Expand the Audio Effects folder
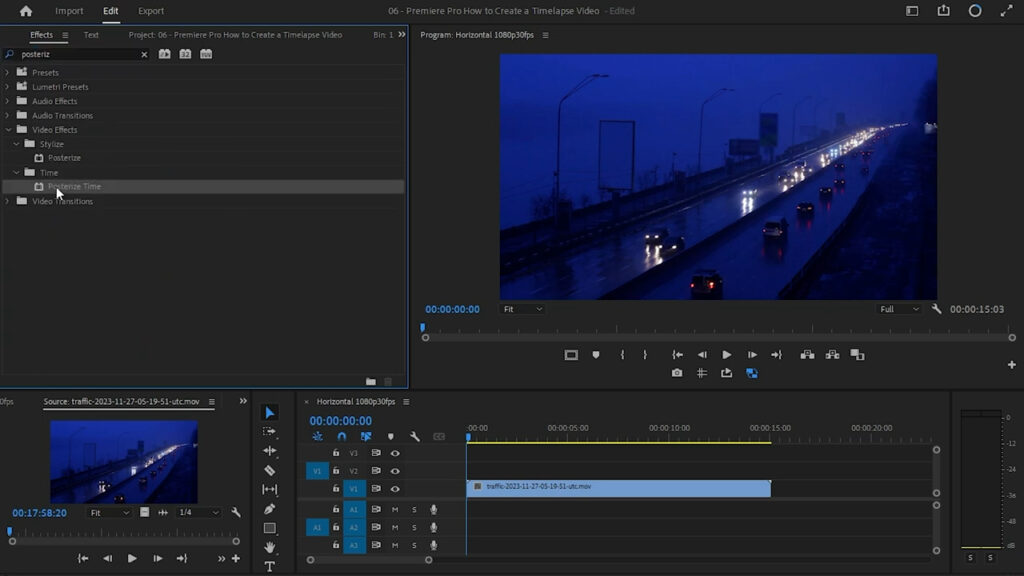Viewport: 1024px width, 576px height. click(x=7, y=101)
